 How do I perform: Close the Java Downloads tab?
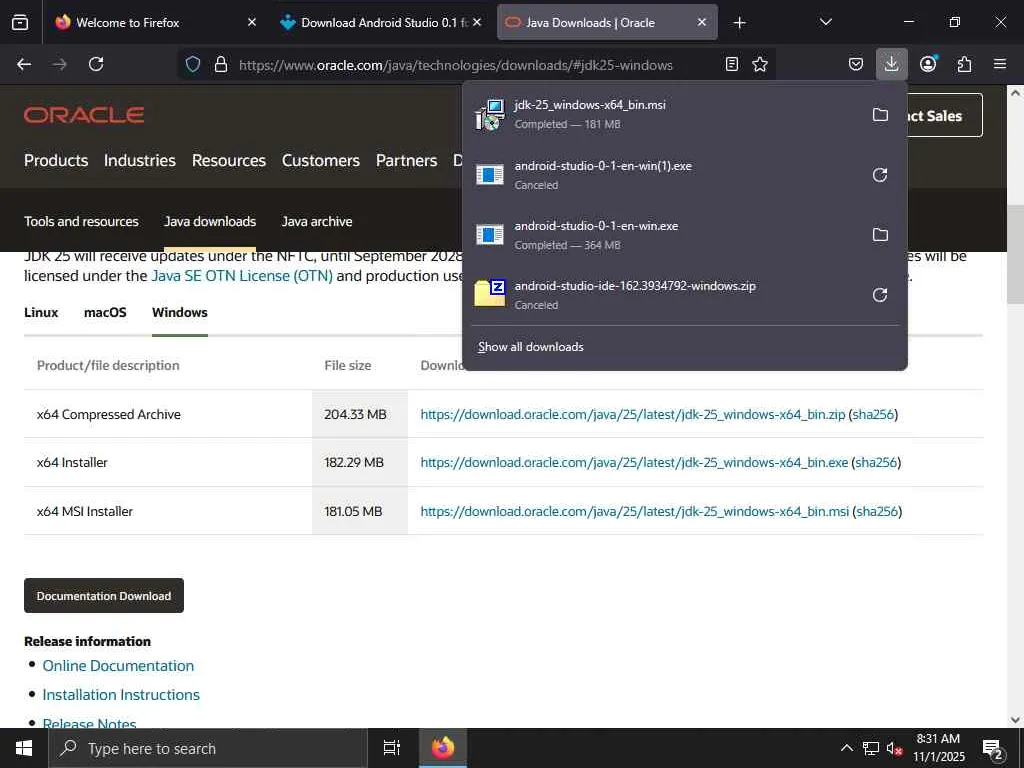[x=701, y=22]
